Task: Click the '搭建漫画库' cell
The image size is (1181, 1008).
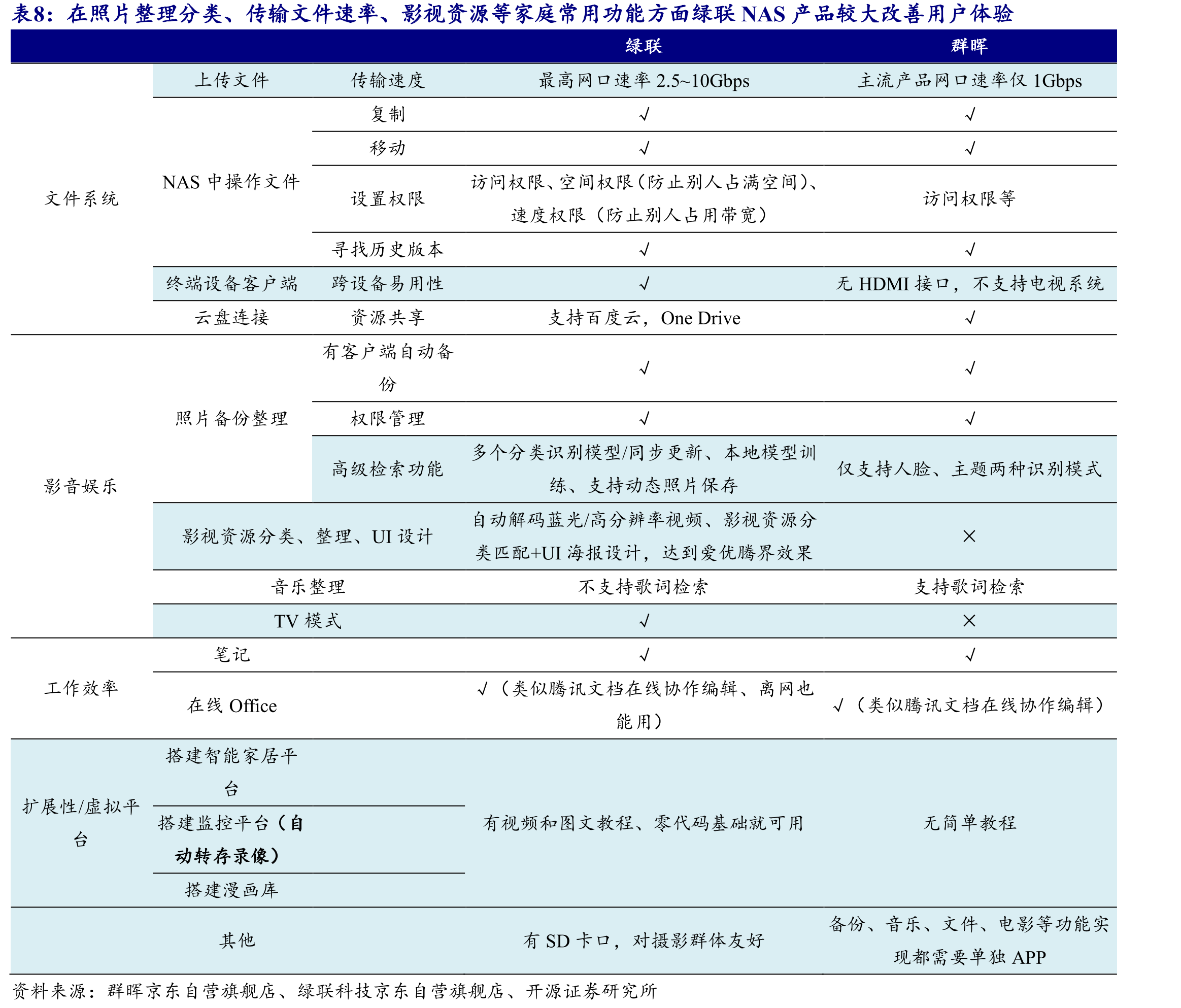Action: pyautogui.click(x=231, y=891)
